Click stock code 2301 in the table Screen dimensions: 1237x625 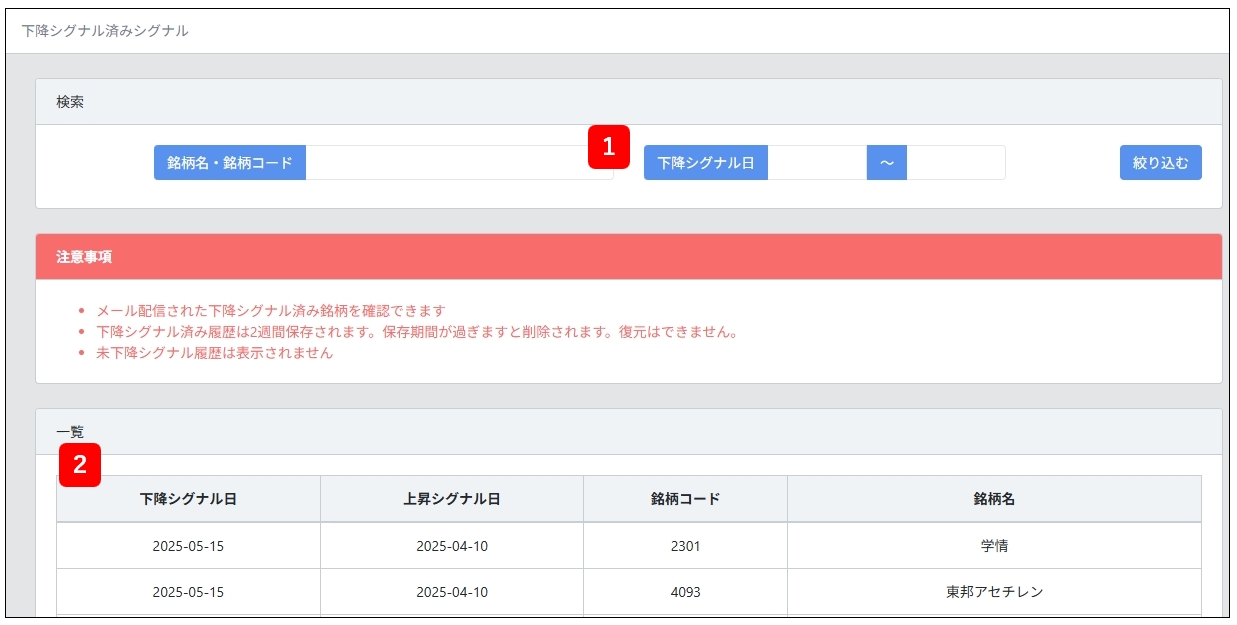tap(685, 547)
